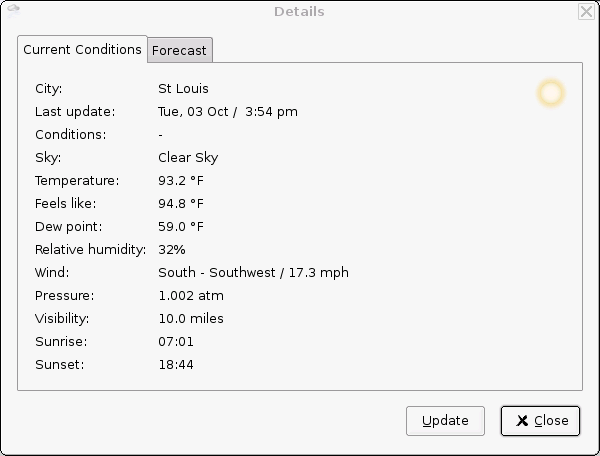Click the last update time value
Screen dimensions: 600x456
[227, 112]
